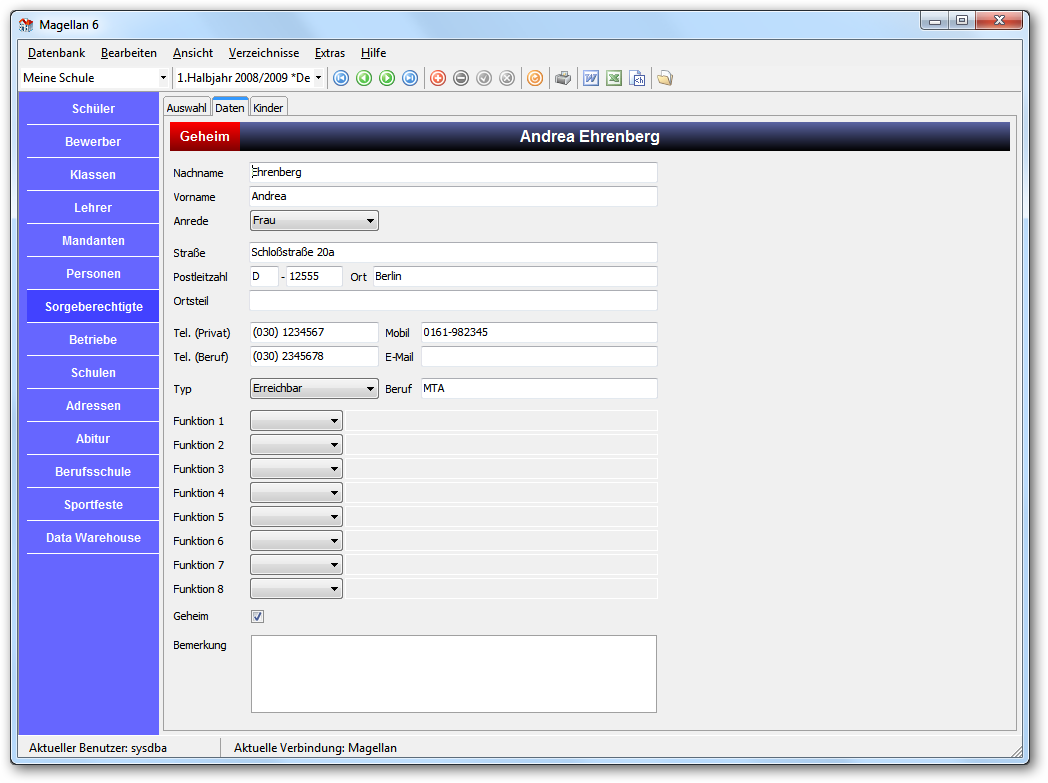The image size is (1048, 783).
Task: Click into the E-Mail input field
Action: (x=539, y=356)
